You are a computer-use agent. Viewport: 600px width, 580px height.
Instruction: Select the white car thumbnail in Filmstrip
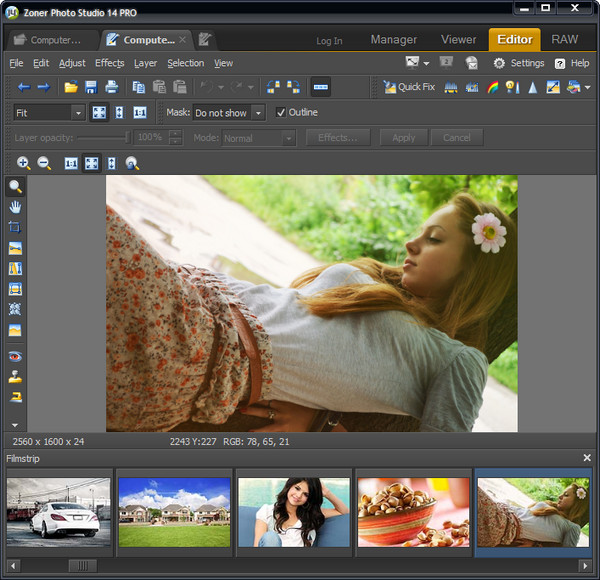coord(59,511)
